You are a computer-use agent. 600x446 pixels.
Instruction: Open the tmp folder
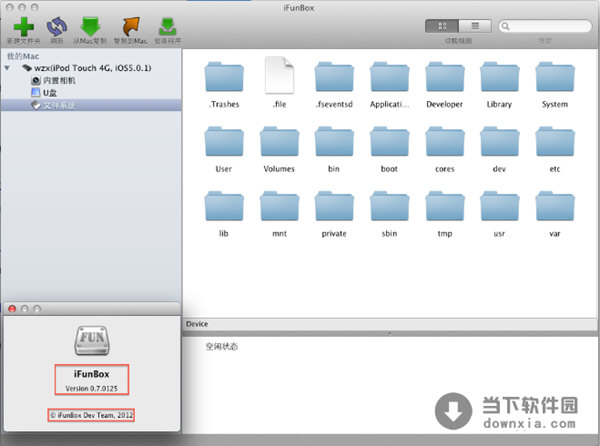pos(445,207)
